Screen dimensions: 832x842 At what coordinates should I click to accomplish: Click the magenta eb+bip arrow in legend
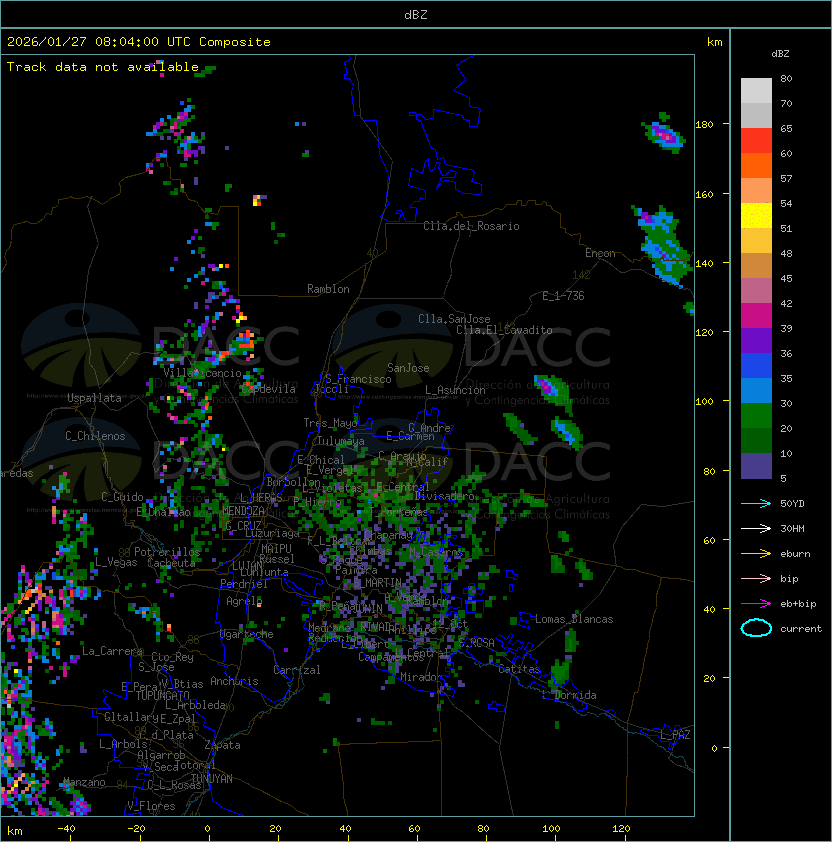point(756,604)
